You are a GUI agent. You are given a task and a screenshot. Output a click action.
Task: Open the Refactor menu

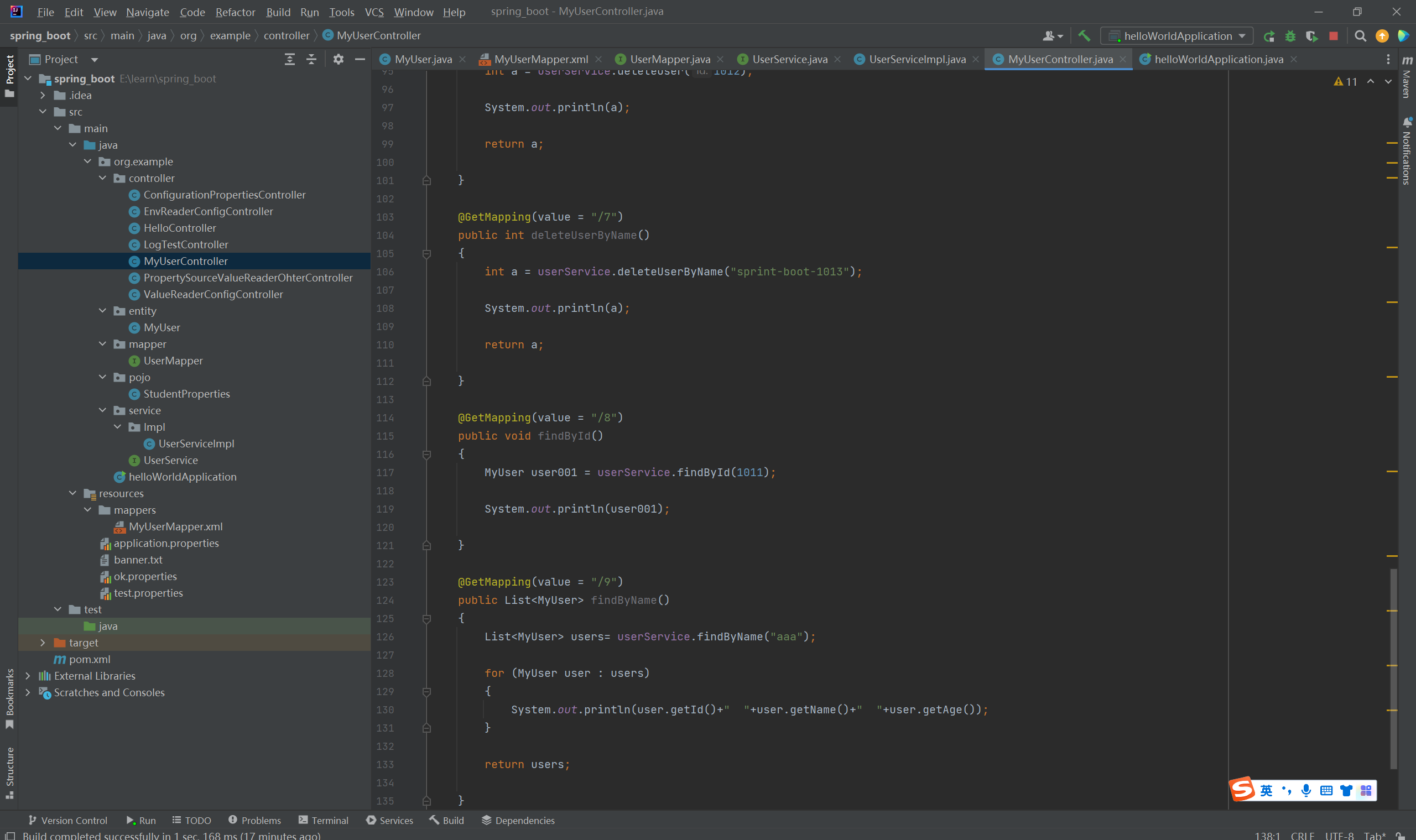tap(235, 12)
